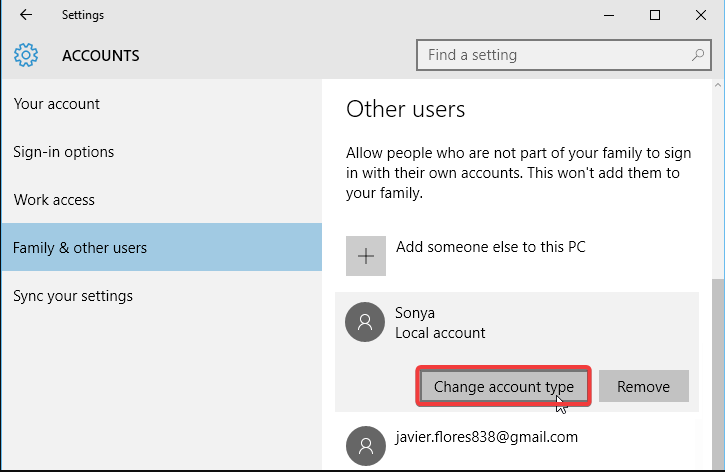Minimize the Settings window
Image resolution: width=725 pixels, height=472 pixels.
pos(609,15)
